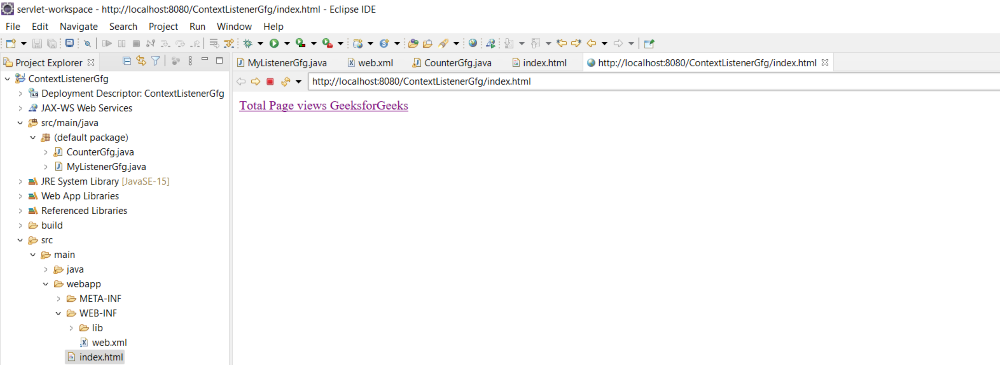This screenshot has width=1000, height=365.
Task: Click the Disconnect debug icon
Action: 151,43
